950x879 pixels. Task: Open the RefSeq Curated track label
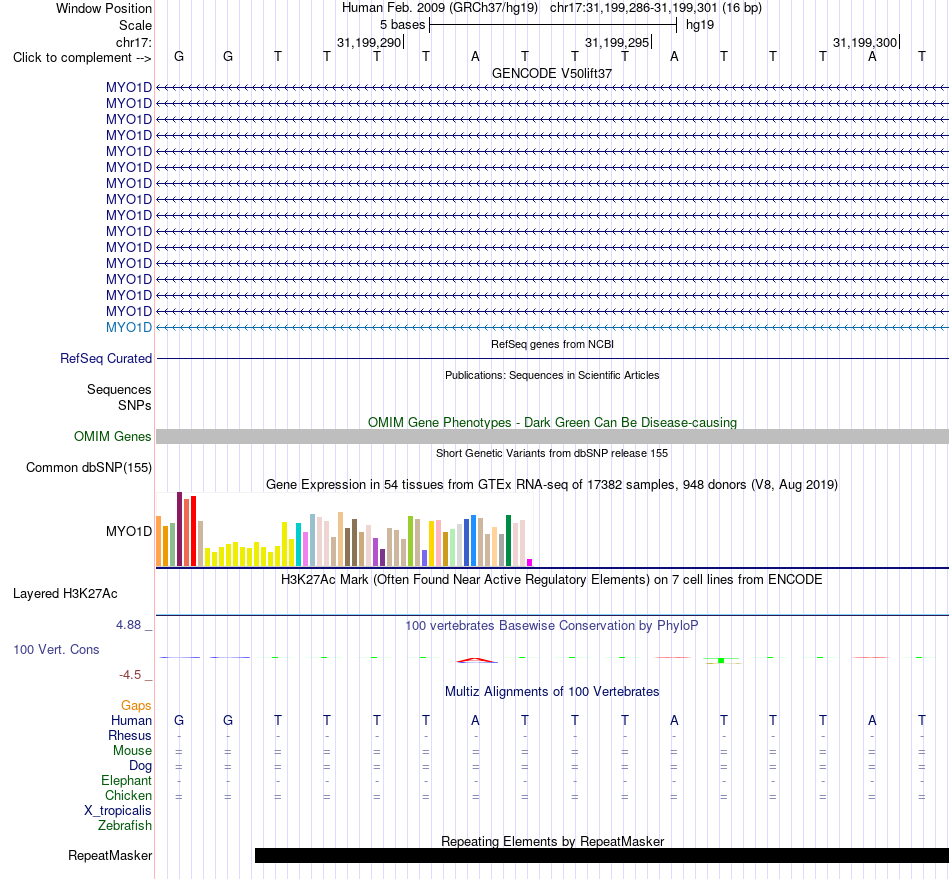point(105,358)
